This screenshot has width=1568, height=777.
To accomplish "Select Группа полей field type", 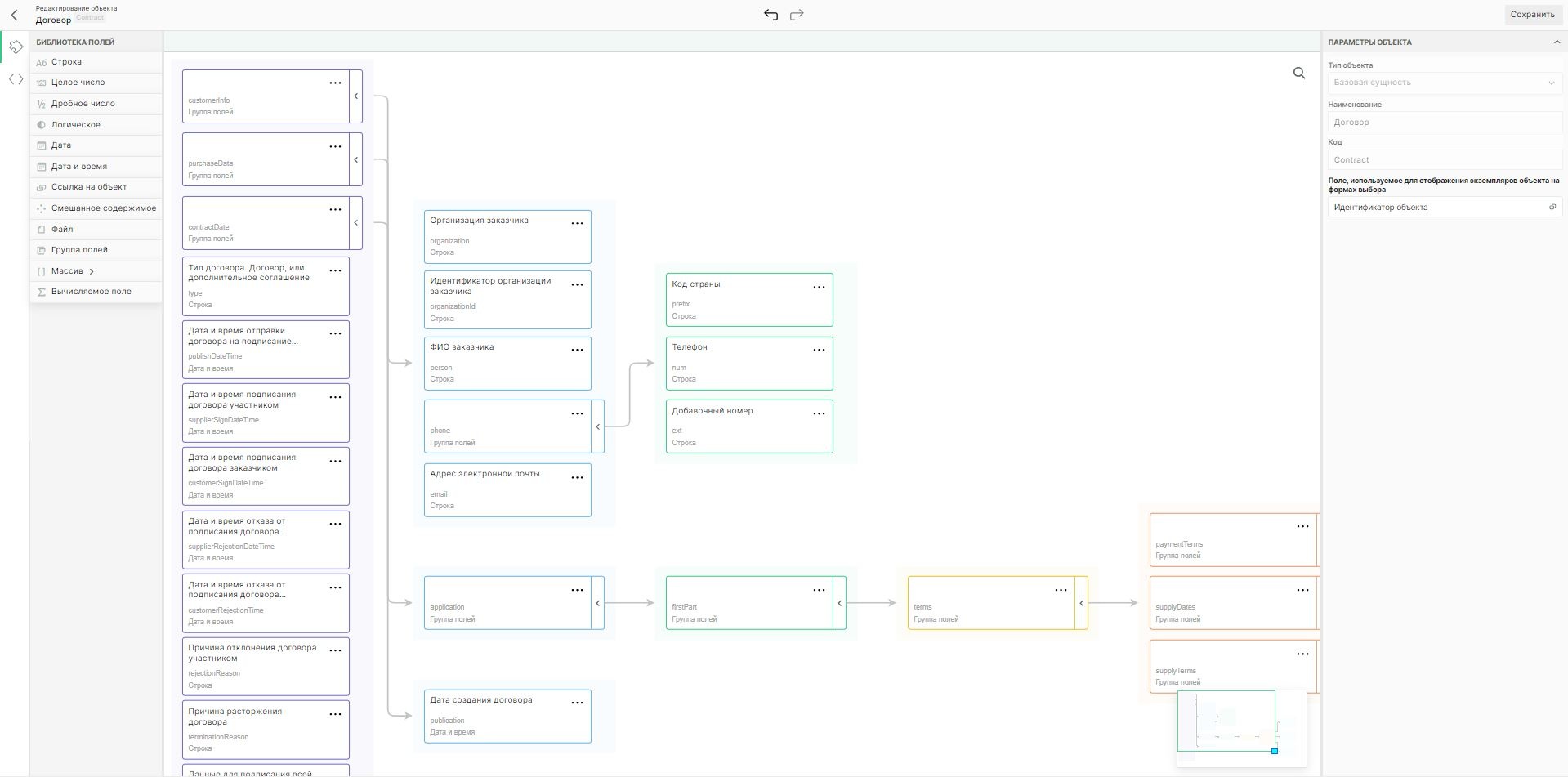I will pyautogui.click(x=96, y=250).
